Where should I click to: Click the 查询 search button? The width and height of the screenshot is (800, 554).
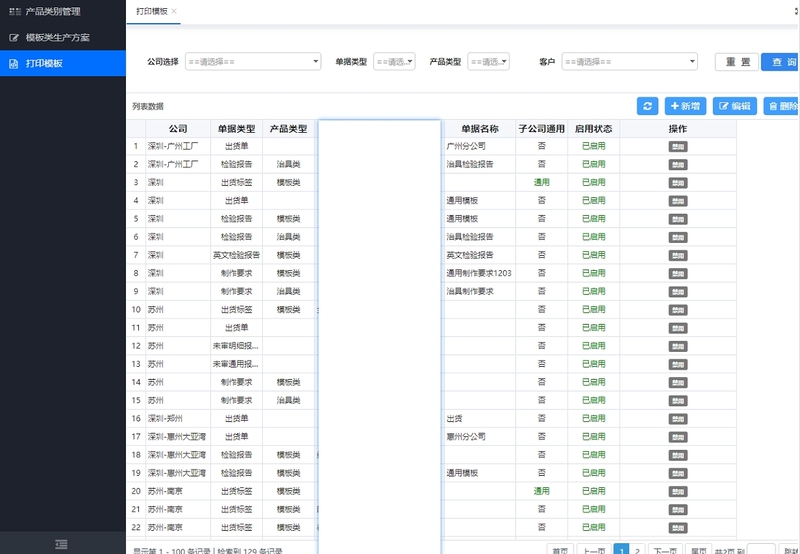(x=781, y=61)
